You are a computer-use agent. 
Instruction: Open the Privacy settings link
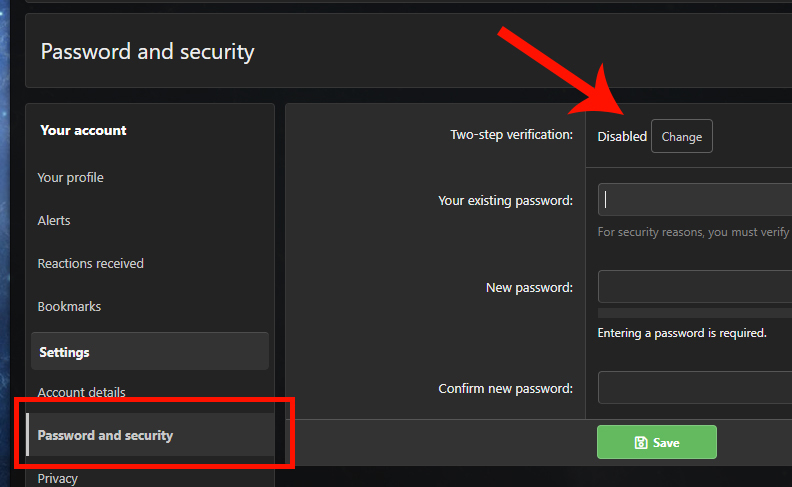58,478
